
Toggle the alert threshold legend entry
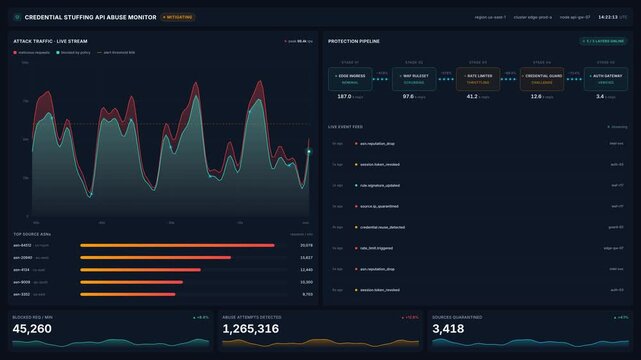(116, 53)
